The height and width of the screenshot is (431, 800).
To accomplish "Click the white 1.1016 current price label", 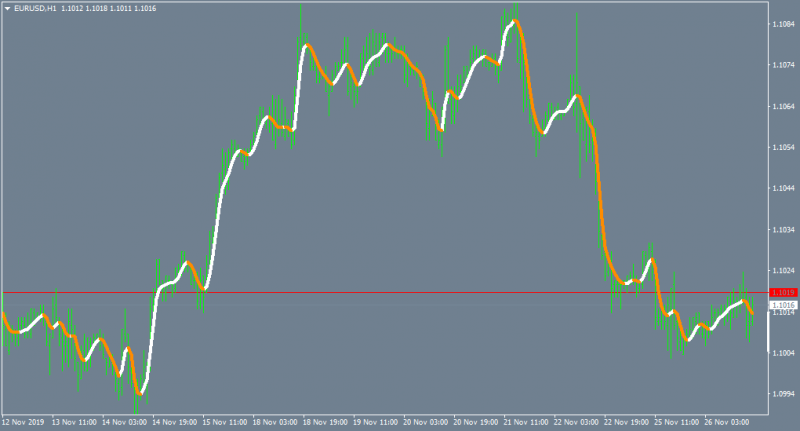I will coord(783,305).
